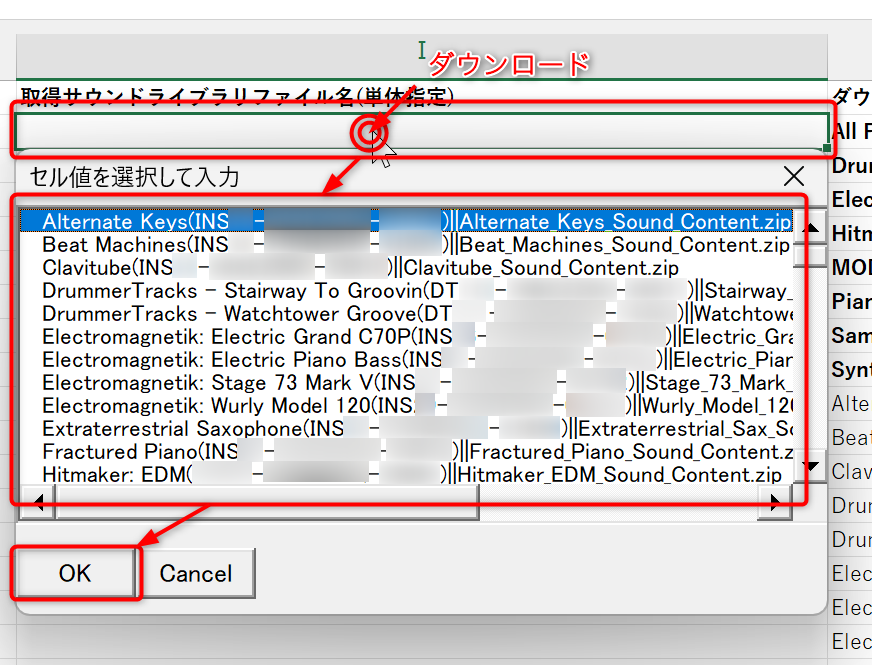Choose Extraterrestrial Saxophone from the list
The height and width of the screenshot is (665, 872).
pyautogui.click(x=172, y=429)
